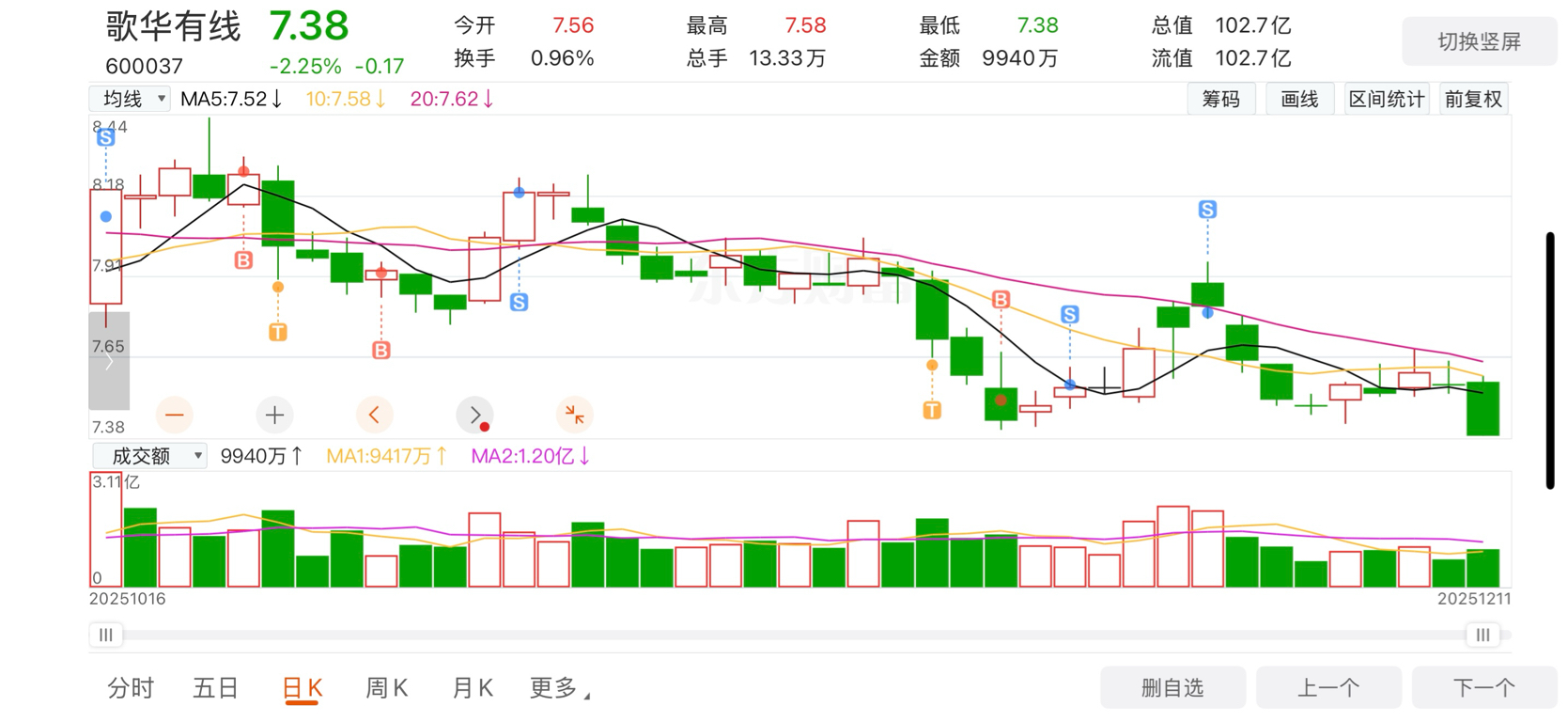Click the MA5:7.52 label
Screen dimensions: 1568x722
click(x=231, y=99)
